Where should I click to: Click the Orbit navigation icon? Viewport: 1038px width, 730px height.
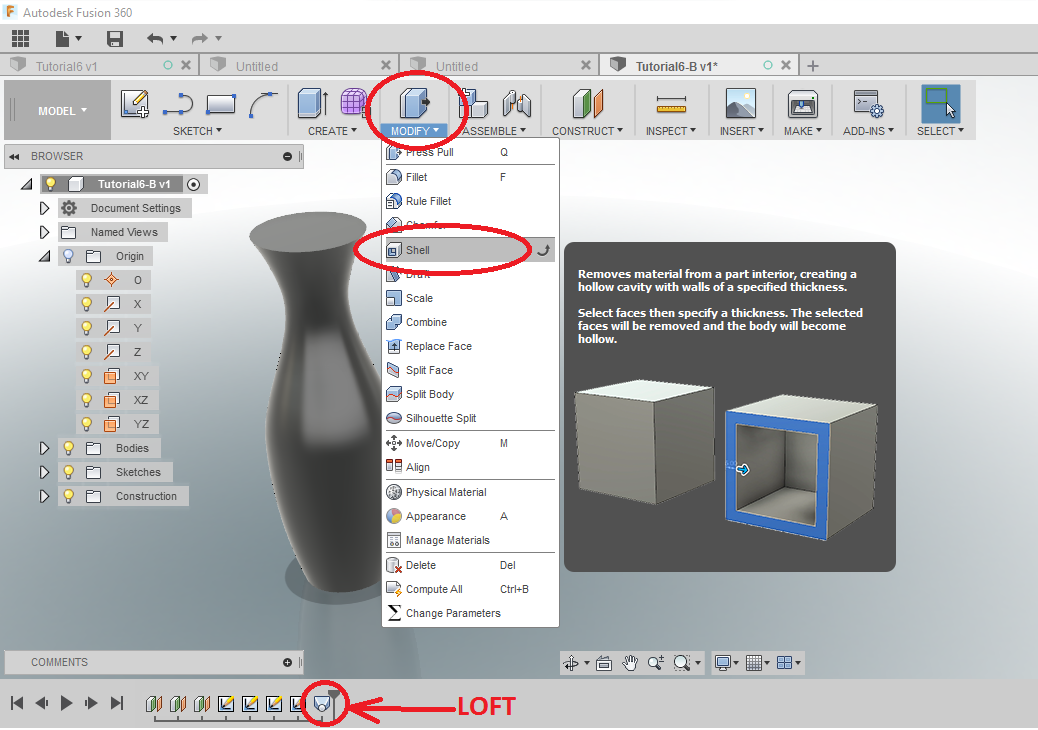pos(571,662)
